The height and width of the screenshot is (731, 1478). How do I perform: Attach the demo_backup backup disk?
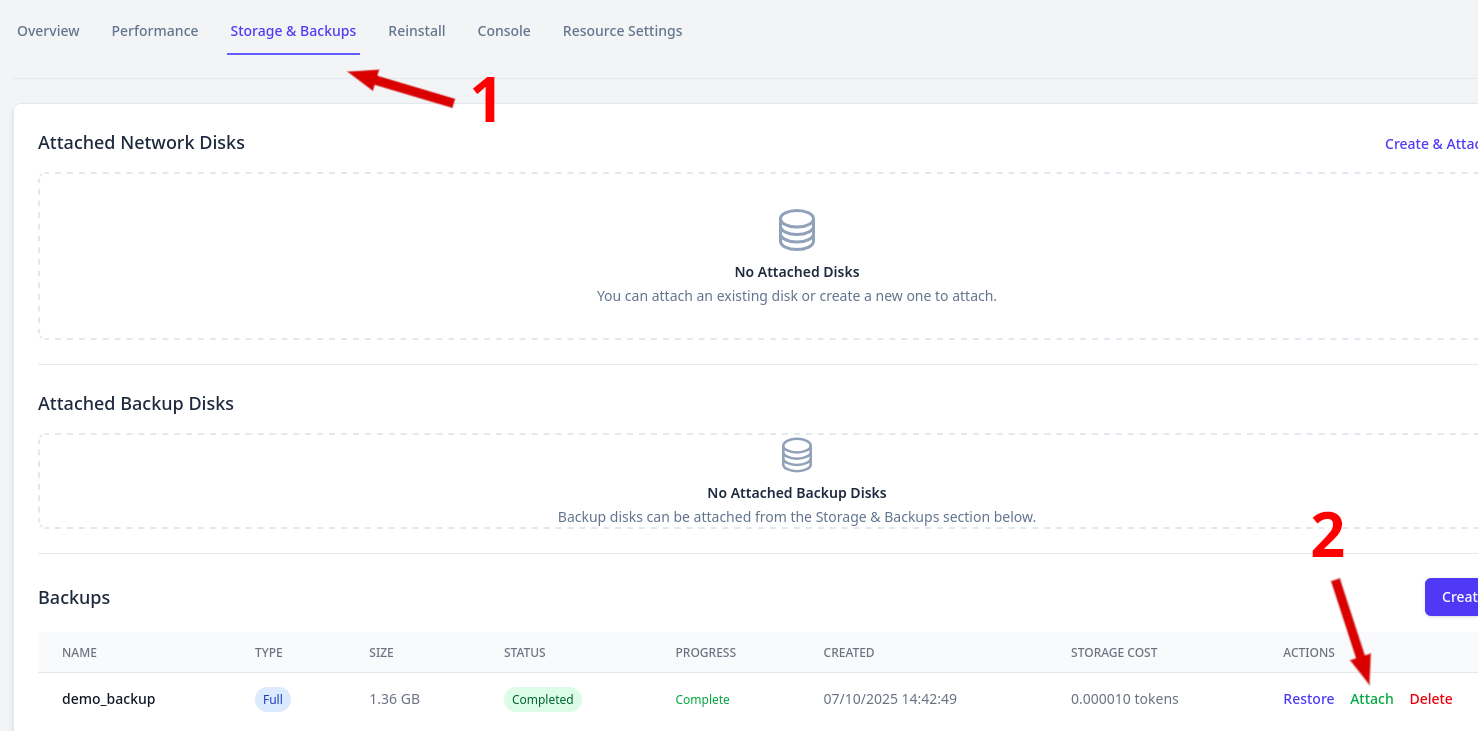tap(1371, 699)
